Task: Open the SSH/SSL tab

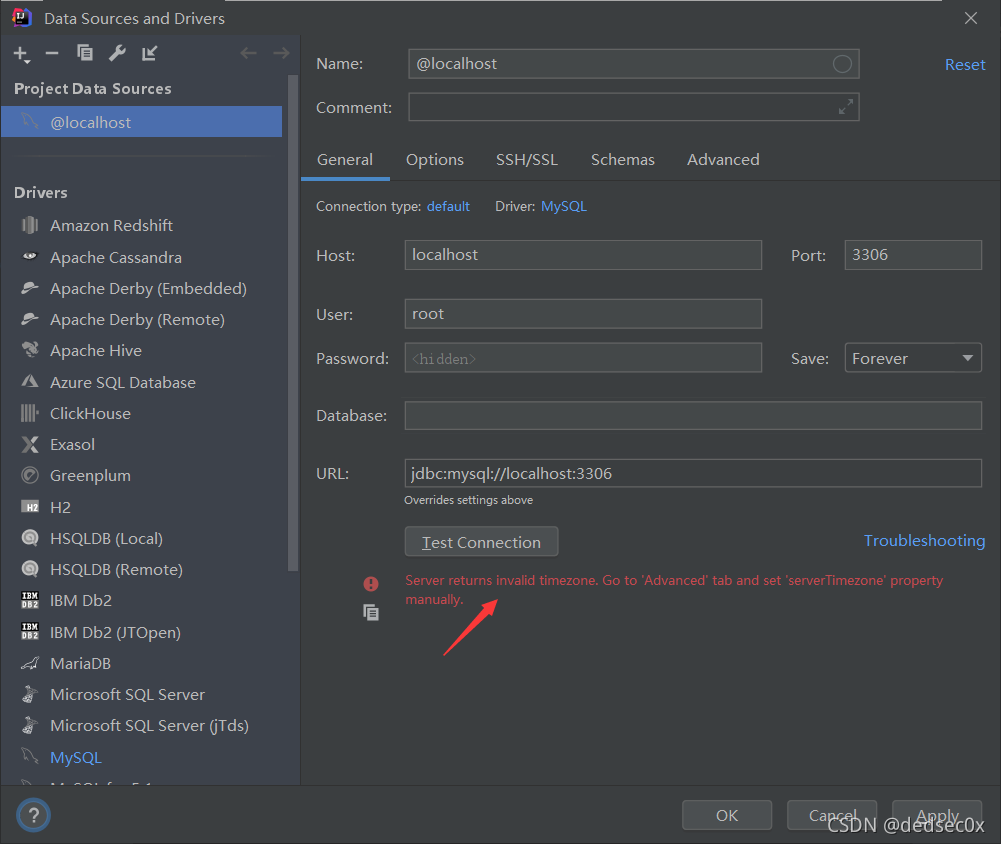Action: click(x=527, y=160)
